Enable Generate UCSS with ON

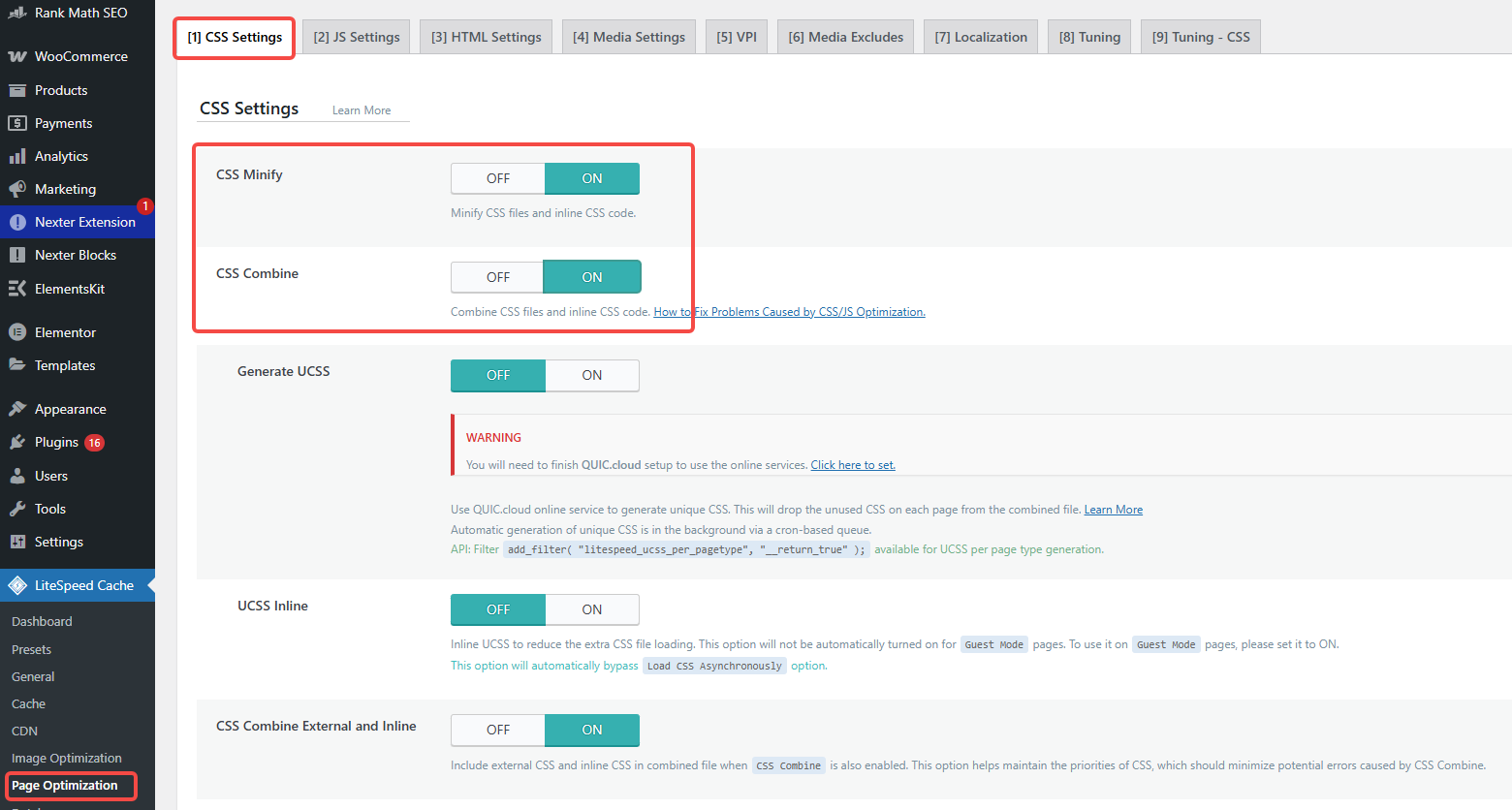[x=591, y=375]
